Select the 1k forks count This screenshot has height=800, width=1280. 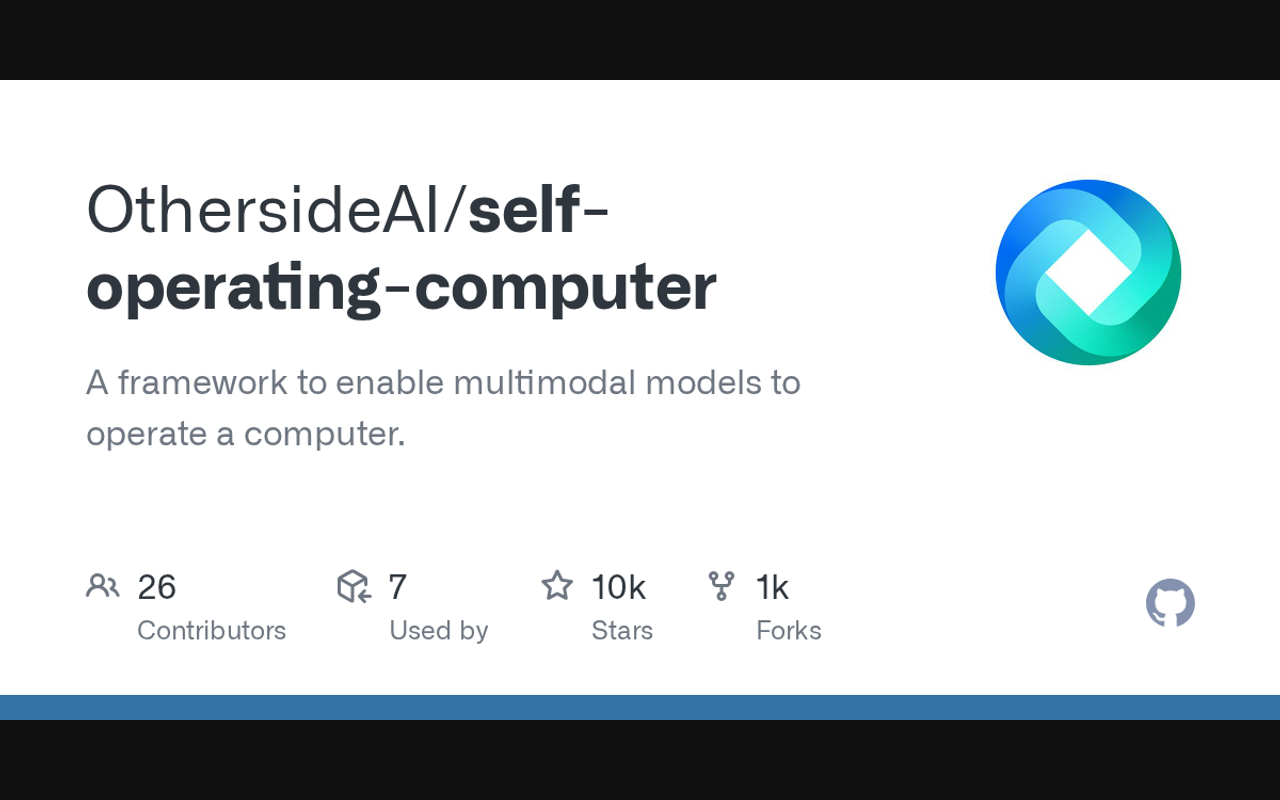coord(772,587)
